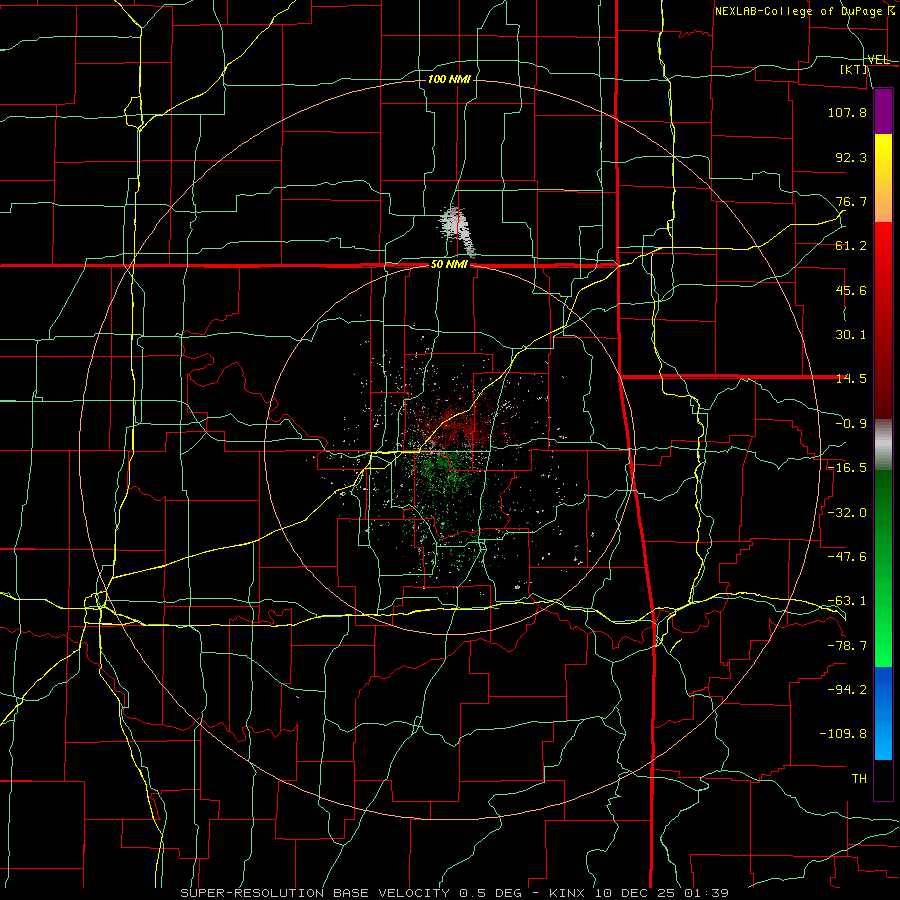
Task: Select the -16.5 velocity scale value
Action: pyautogui.click(x=847, y=468)
